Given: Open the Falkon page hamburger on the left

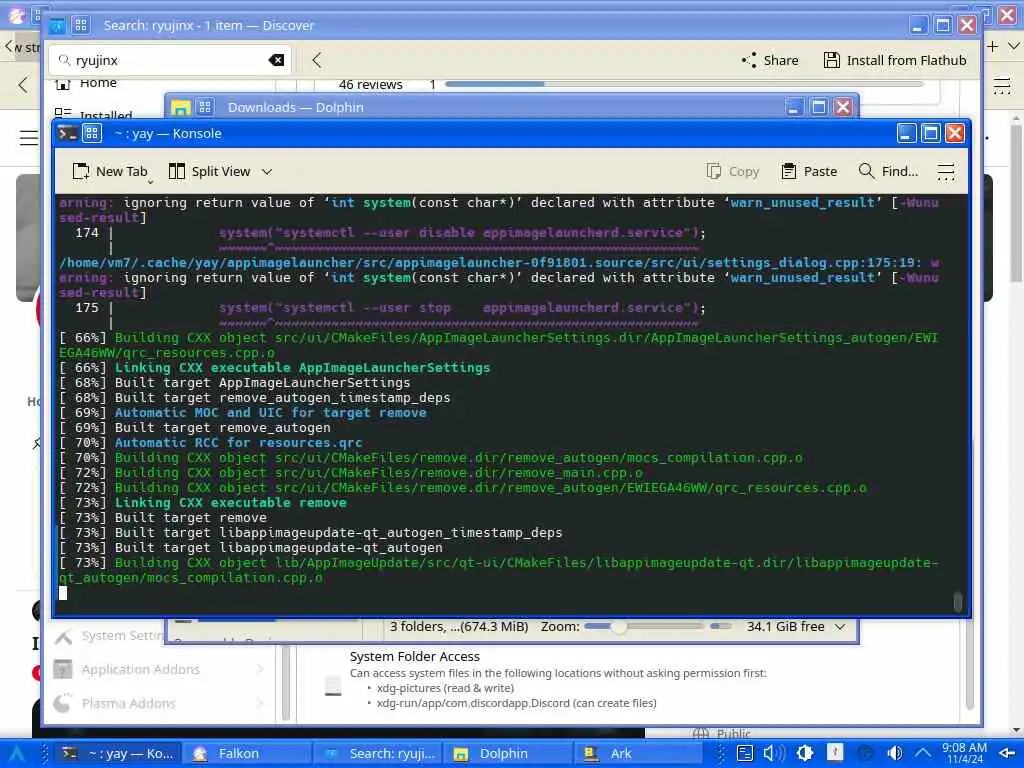Looking at the screenshot, I should pos(28,138).
